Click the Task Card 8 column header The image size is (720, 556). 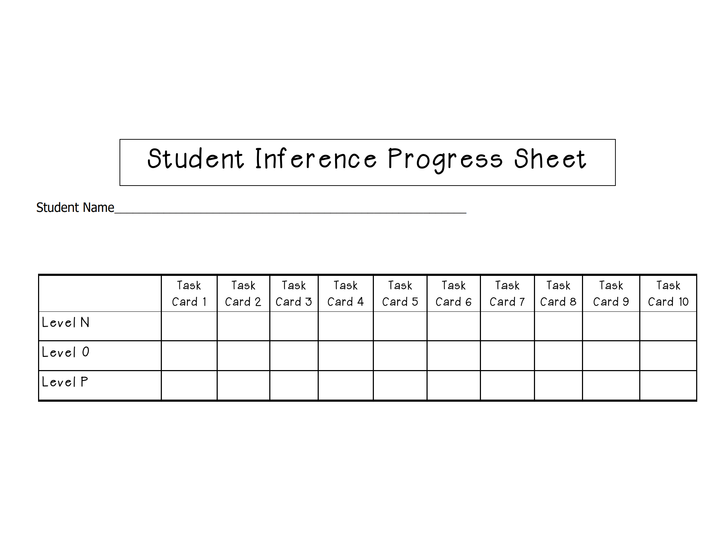tap(558, 293)
